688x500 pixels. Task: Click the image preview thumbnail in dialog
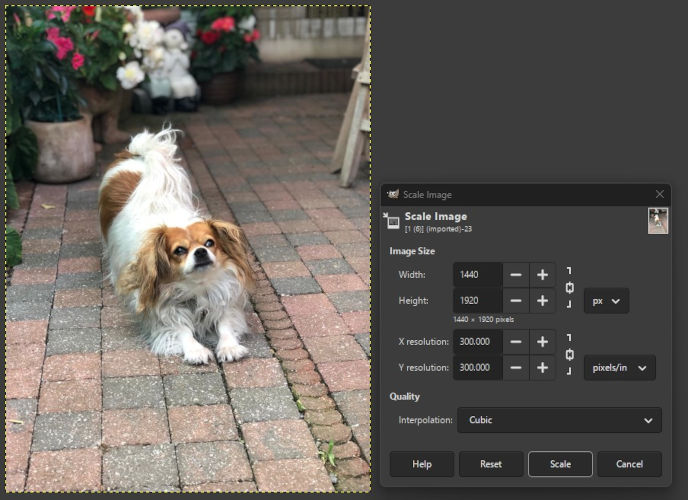pos(658,221)
